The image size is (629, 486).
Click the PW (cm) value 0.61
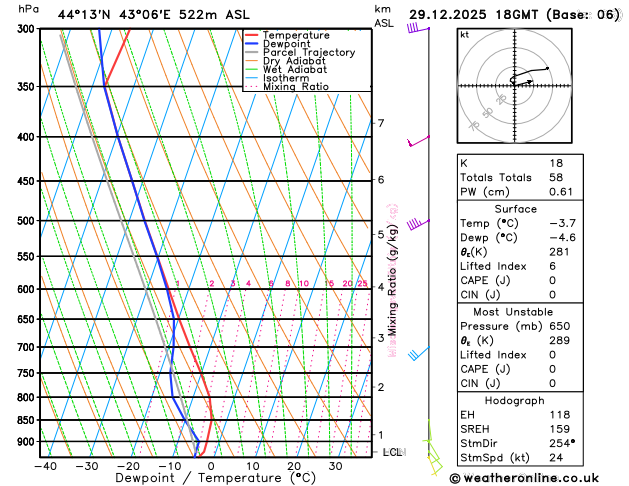click(561, 192)
